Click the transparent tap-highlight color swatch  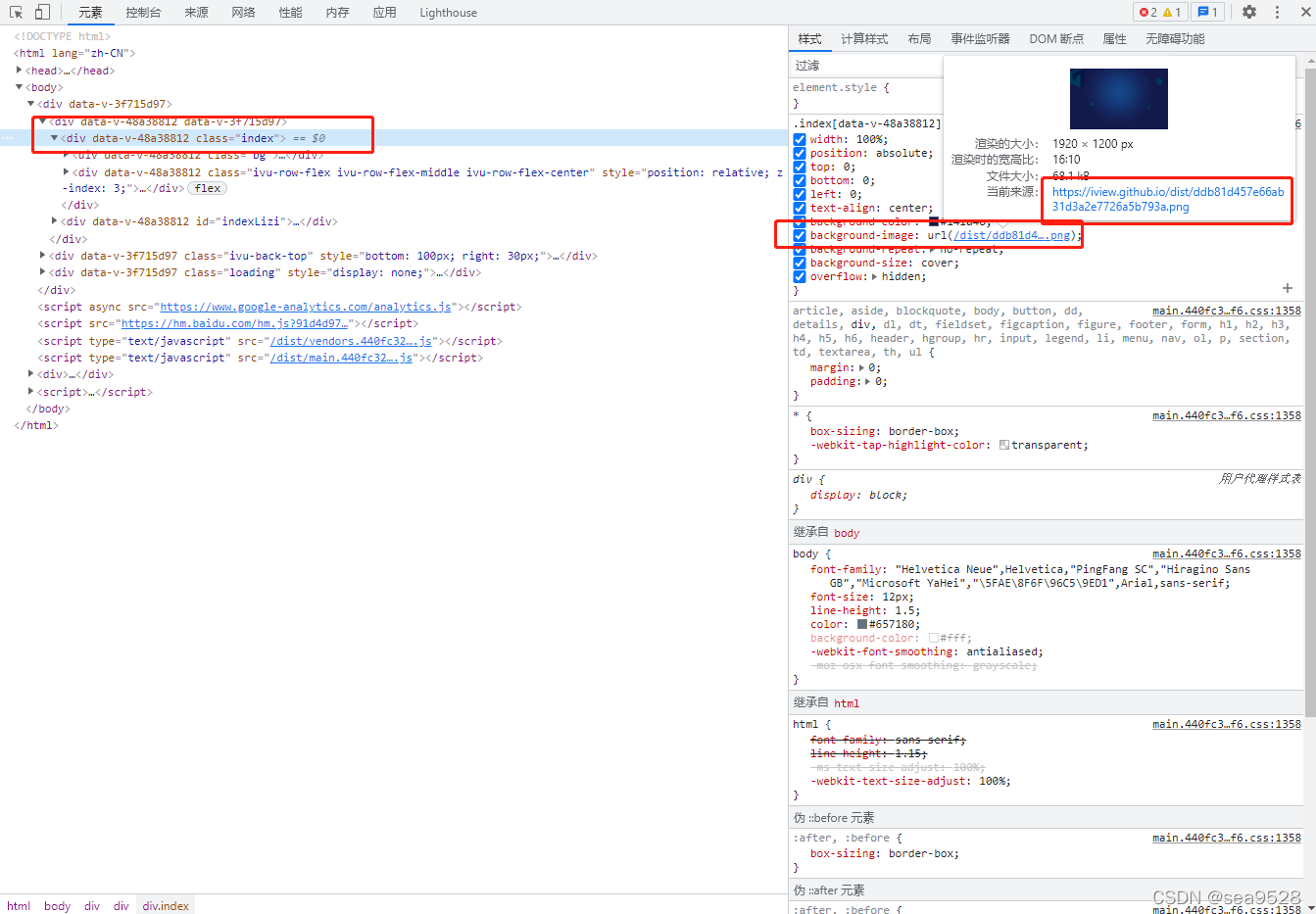pos(1004,445)
